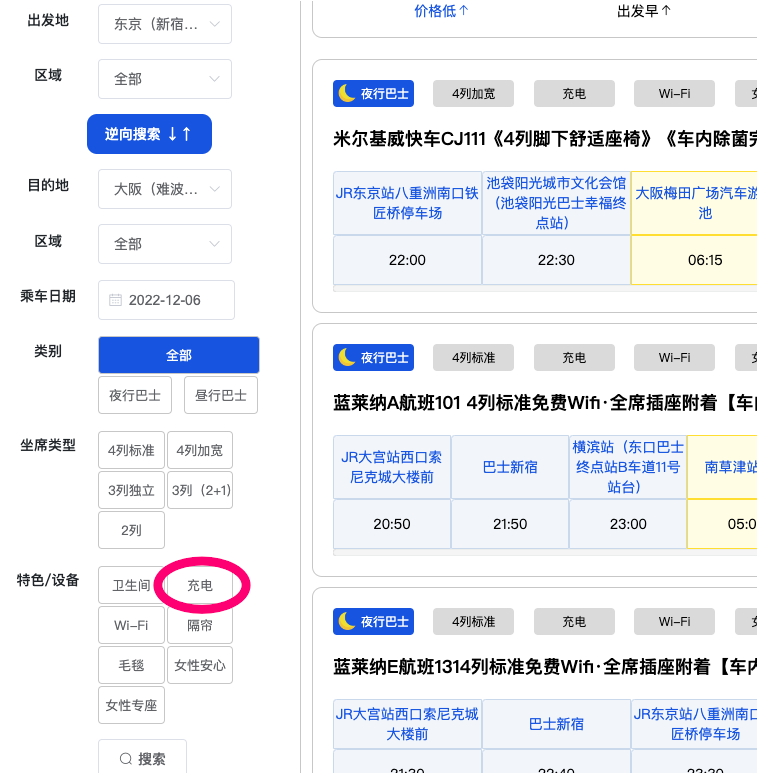Open 池袋阳光城市文化会馆 stop link
This screenshot has width=757, height=773.
pos(556,203)
